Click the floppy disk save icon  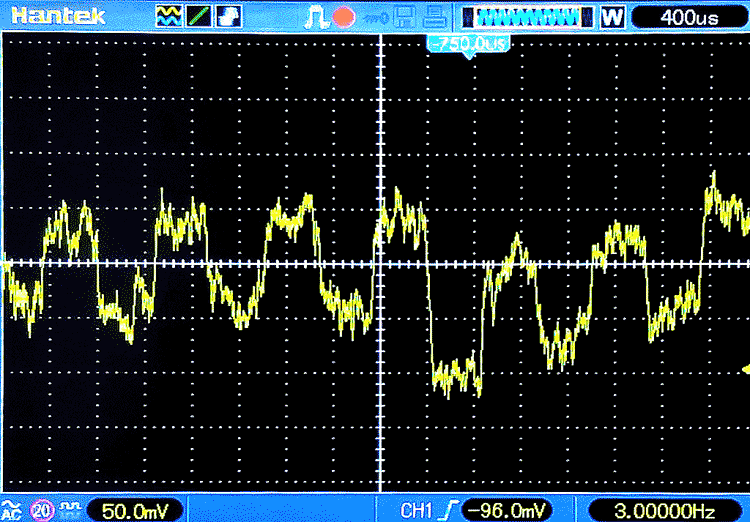(x=404, y=17)
